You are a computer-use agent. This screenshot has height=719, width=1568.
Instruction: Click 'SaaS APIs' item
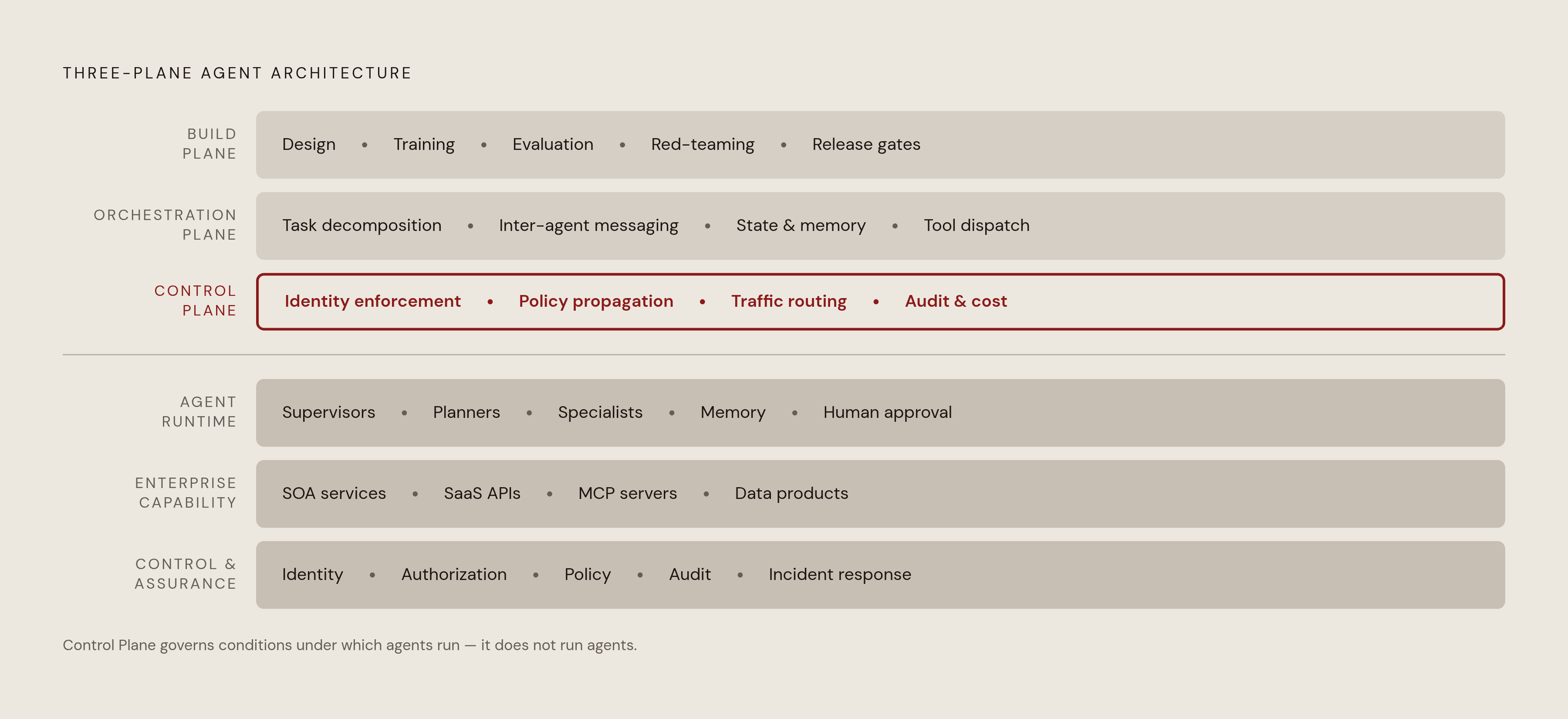click(x=482, y=493)
